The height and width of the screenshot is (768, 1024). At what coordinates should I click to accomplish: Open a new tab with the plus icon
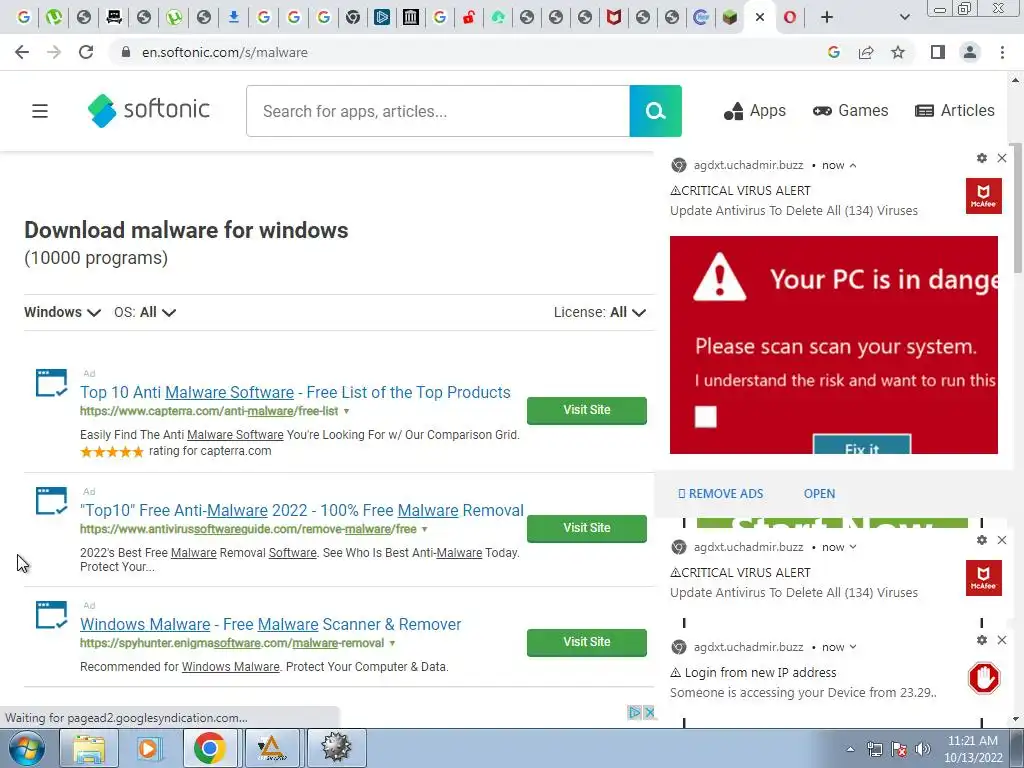827,17
